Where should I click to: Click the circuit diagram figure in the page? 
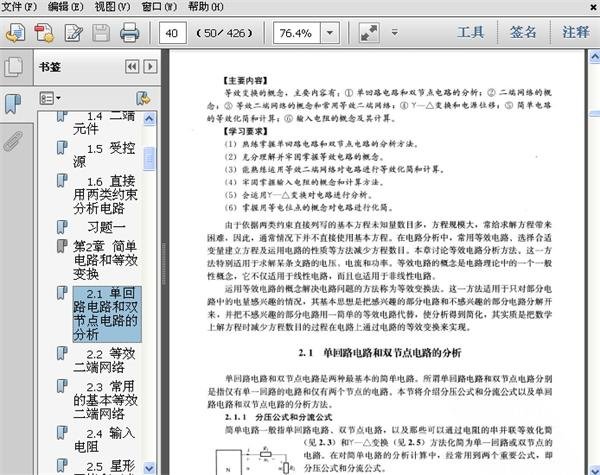pos(254,460)
